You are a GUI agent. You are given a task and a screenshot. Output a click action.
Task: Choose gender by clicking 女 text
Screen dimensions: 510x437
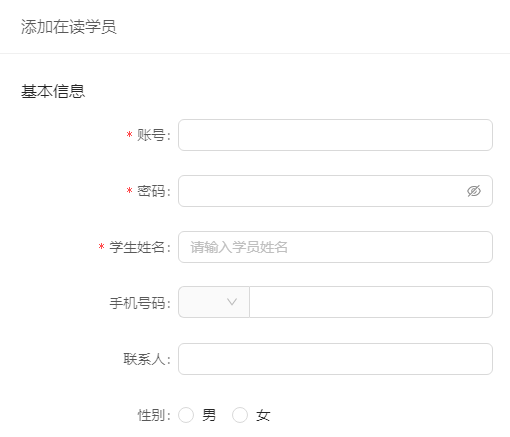(x=263, y=415)
